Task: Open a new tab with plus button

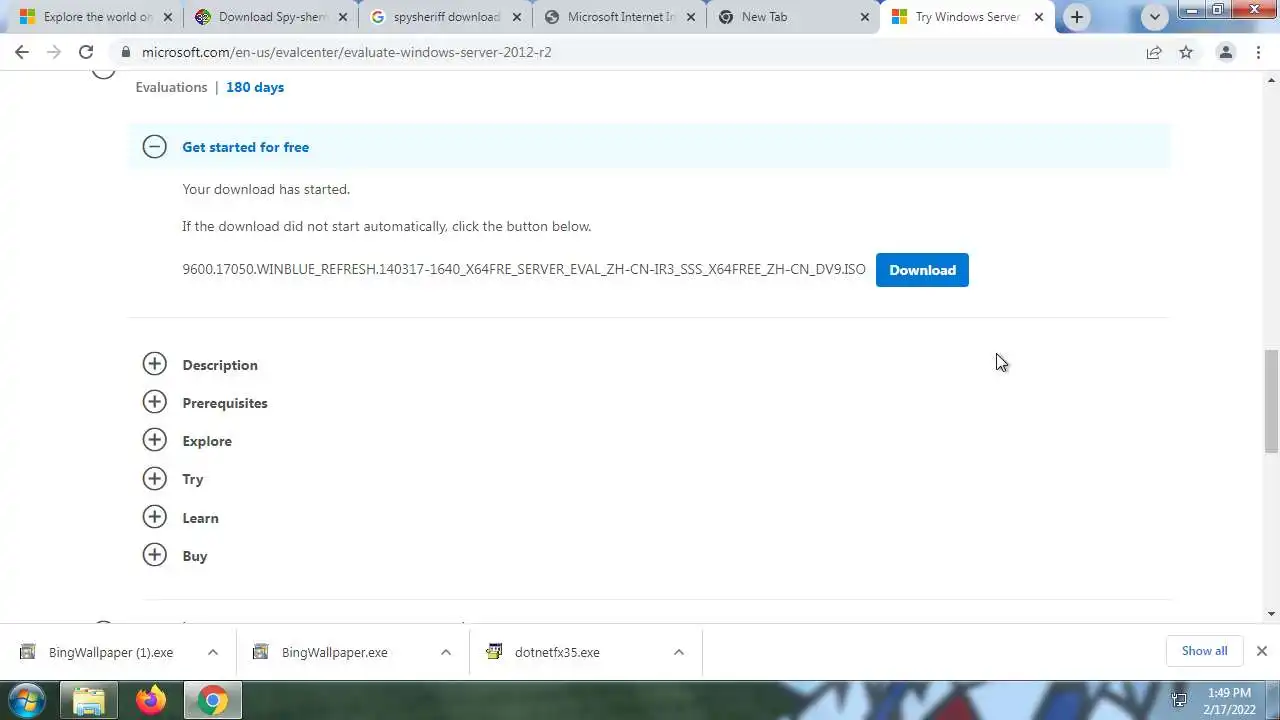Action: 1077,17
